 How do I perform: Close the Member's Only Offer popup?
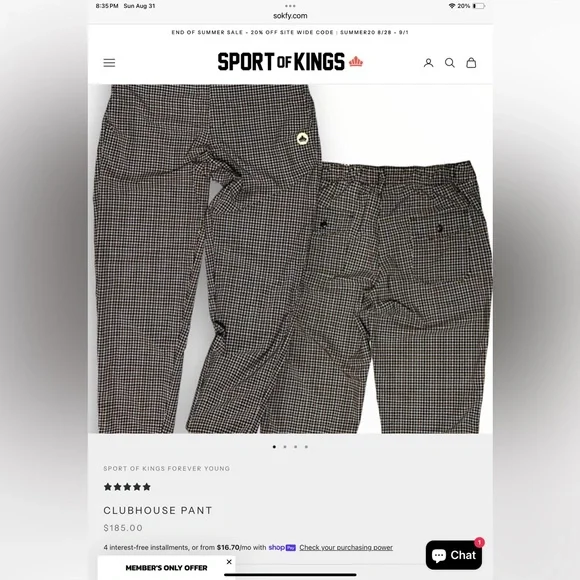click(229, 562)
